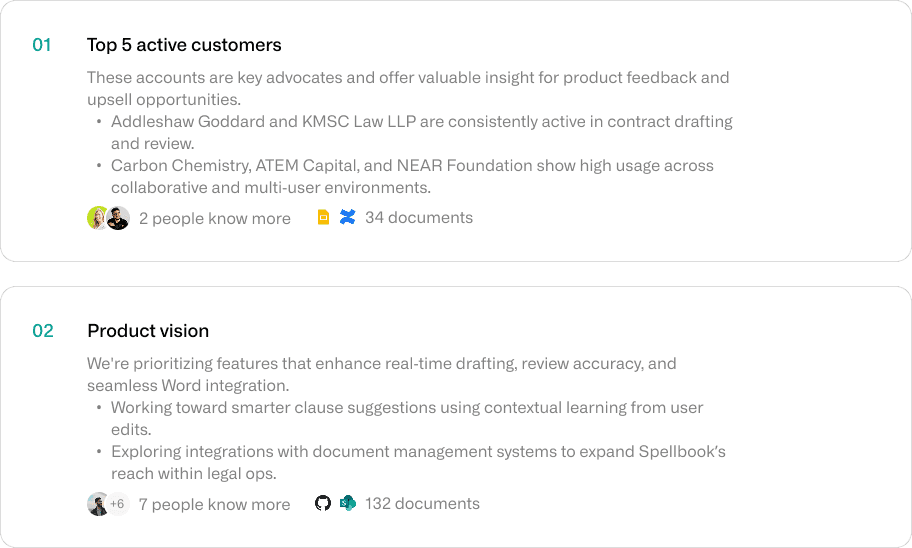This screenshot has height=548, width=912.
Task: Click the GitHub icon
Action: 323,503
